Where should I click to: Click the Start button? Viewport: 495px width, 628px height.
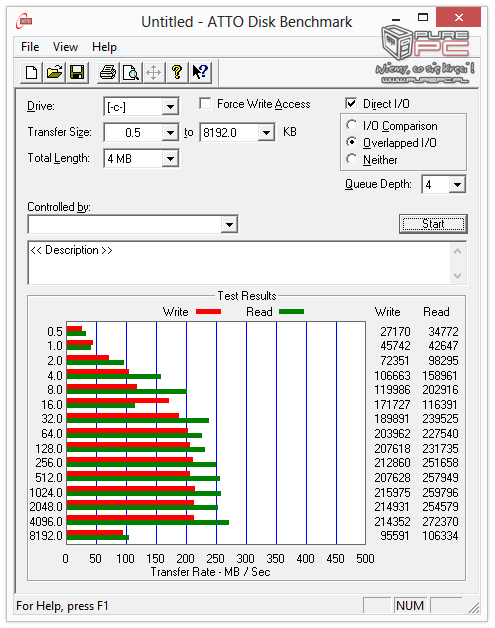(433, 224)
